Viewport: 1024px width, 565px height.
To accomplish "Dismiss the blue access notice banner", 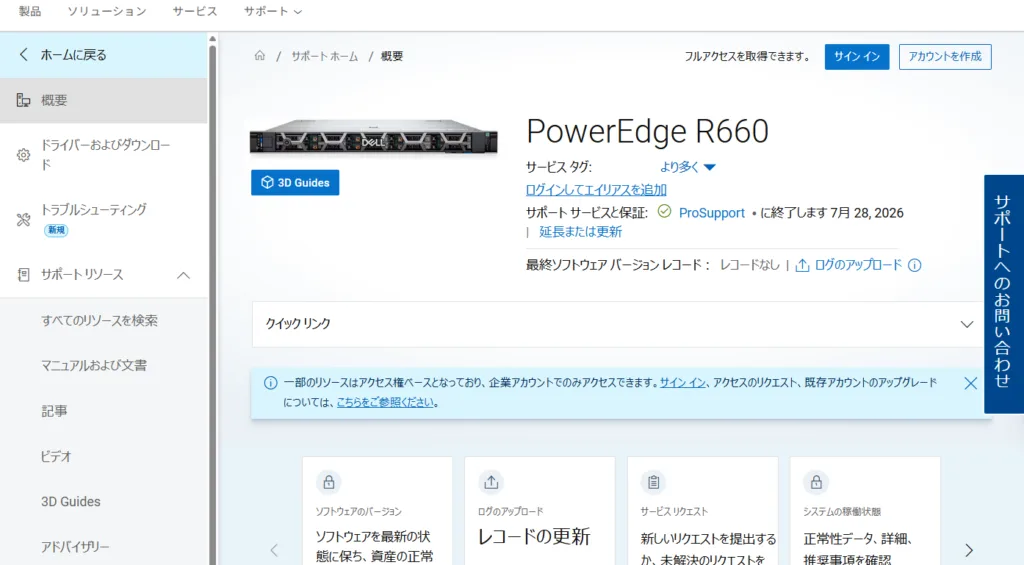I will [970, 383].
